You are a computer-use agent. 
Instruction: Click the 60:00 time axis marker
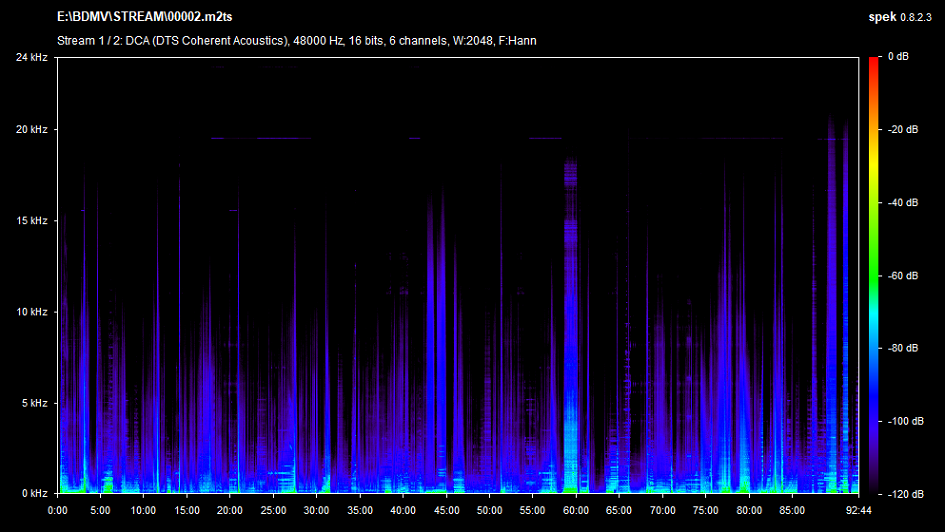coord(576,510)
